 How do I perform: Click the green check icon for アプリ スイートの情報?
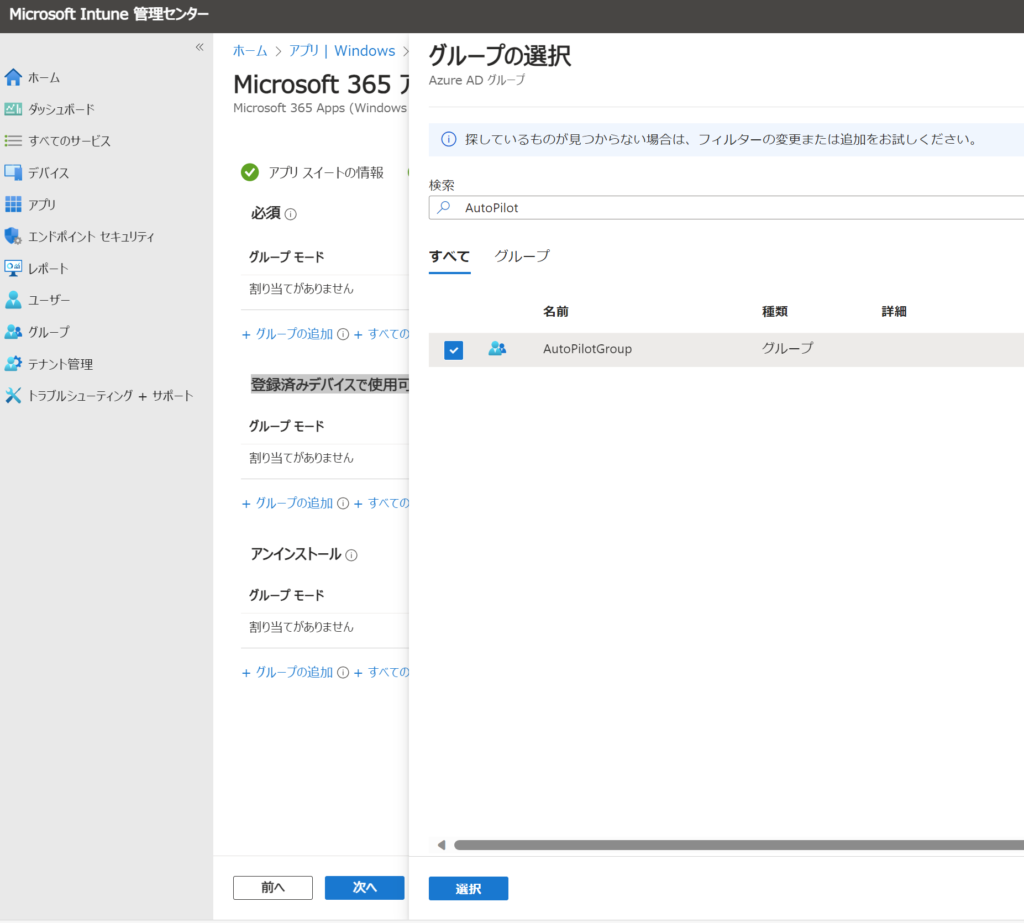pyautogui.click(x=249, y=172)
